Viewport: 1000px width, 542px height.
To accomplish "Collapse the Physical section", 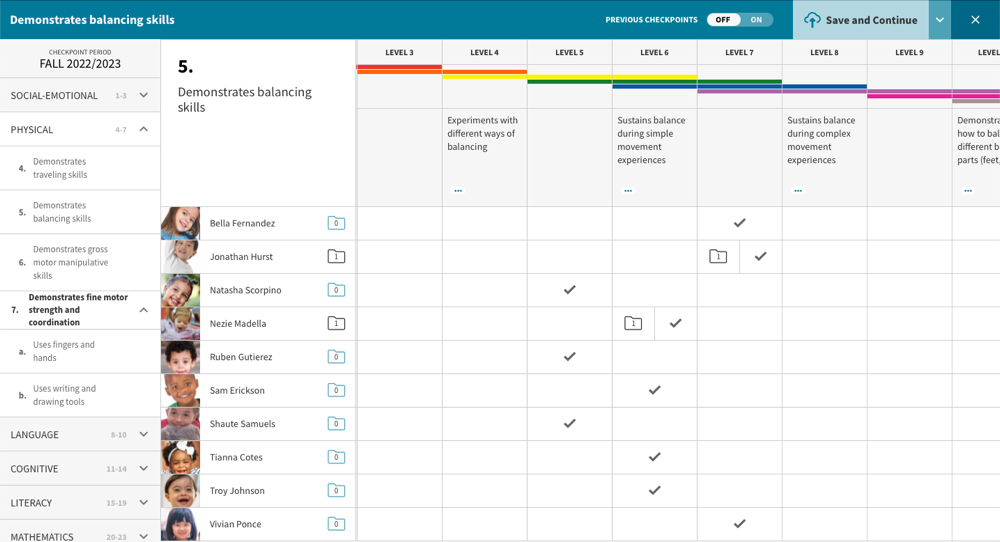I will click(x=143, y=130).
